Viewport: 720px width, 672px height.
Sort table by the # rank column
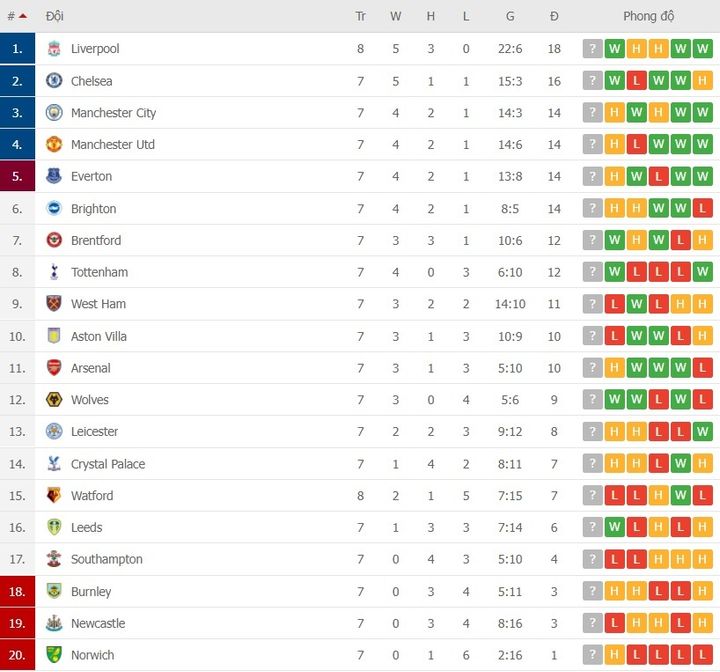[16, 16]
